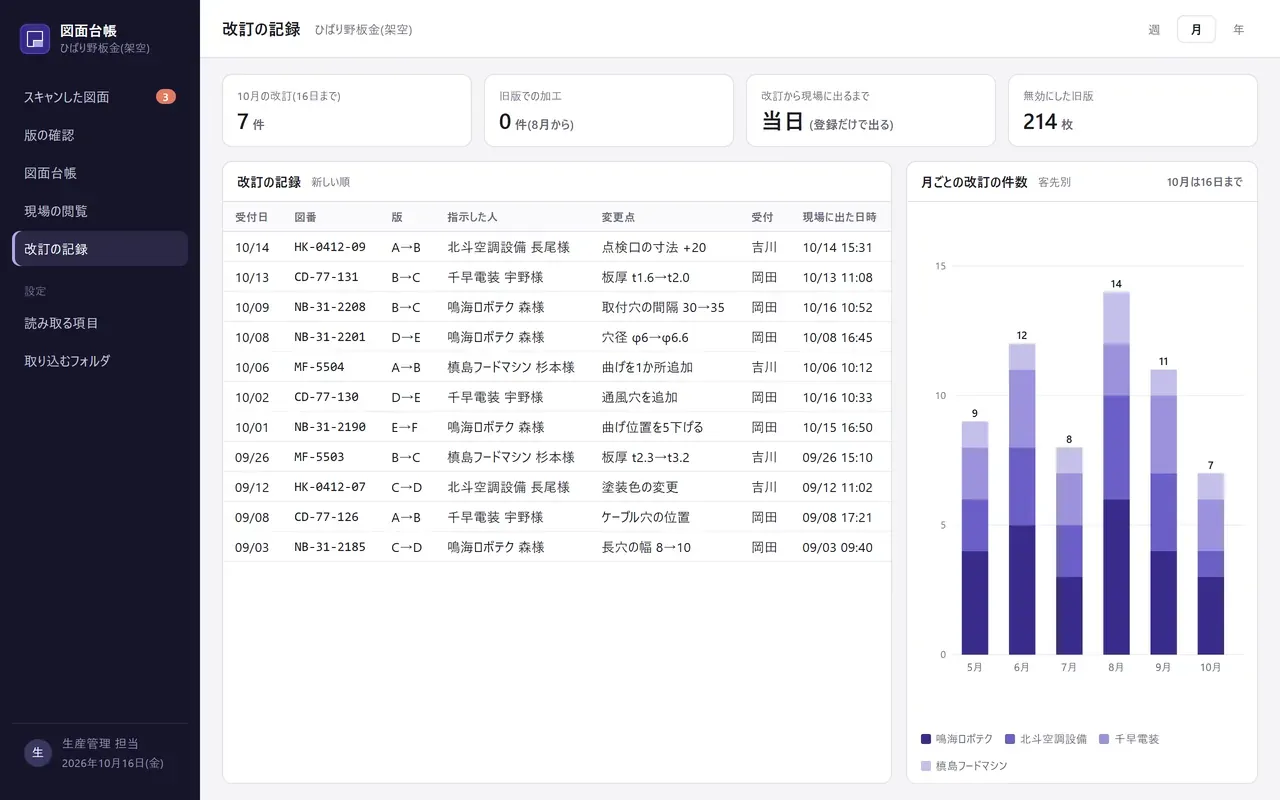The width and height of the screenshot is (1280, 800).
Task: Click drawing number CD-77-131
Action: [x=326, y=277]
